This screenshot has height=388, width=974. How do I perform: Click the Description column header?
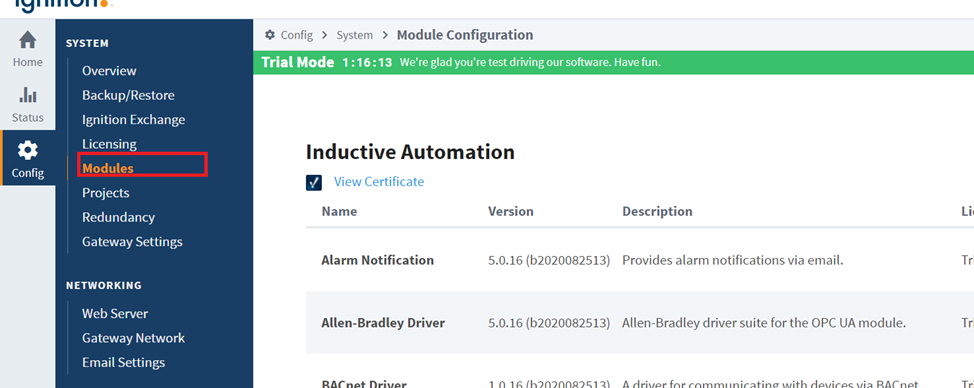coord(657,212)
